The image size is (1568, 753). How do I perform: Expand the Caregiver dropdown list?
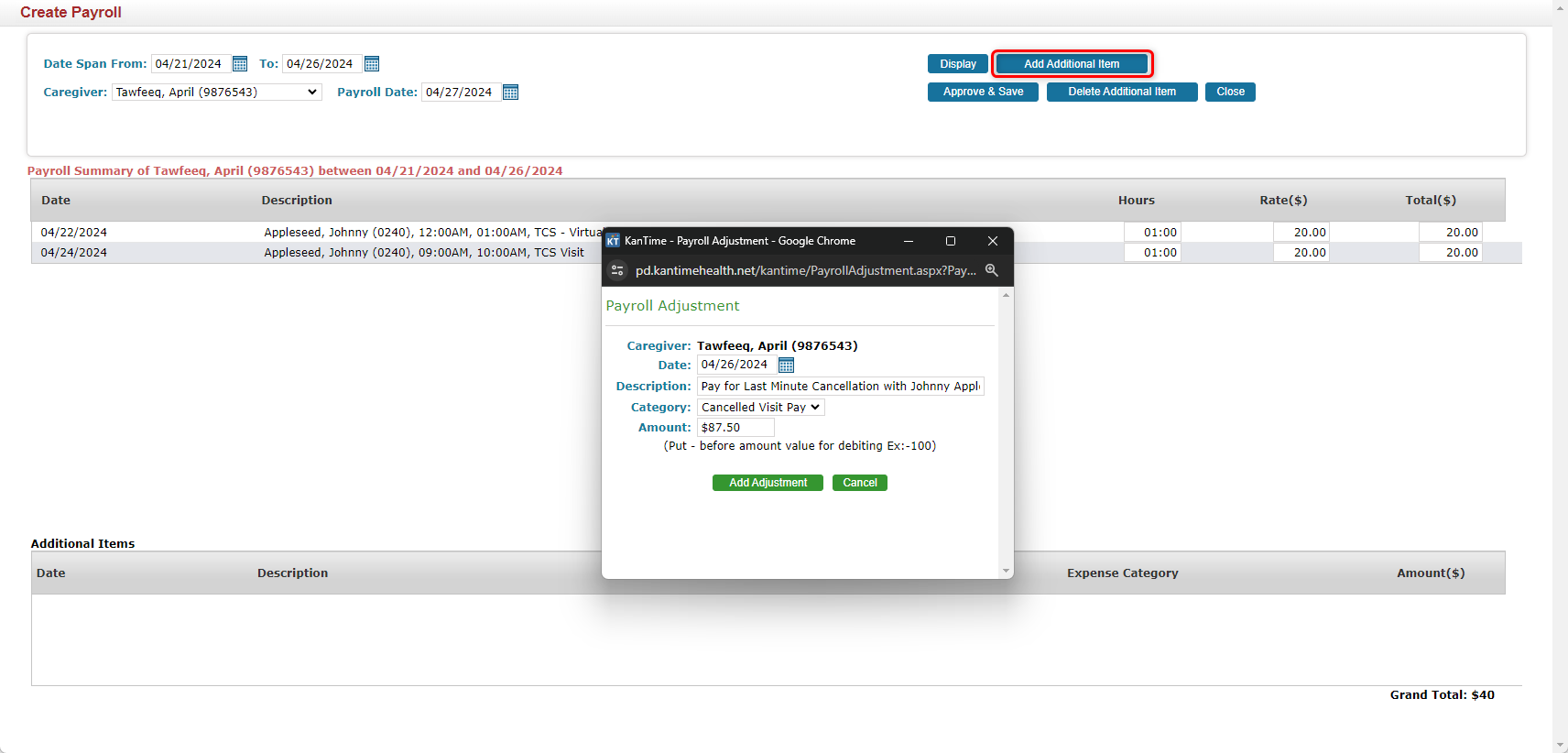point(216,93)
